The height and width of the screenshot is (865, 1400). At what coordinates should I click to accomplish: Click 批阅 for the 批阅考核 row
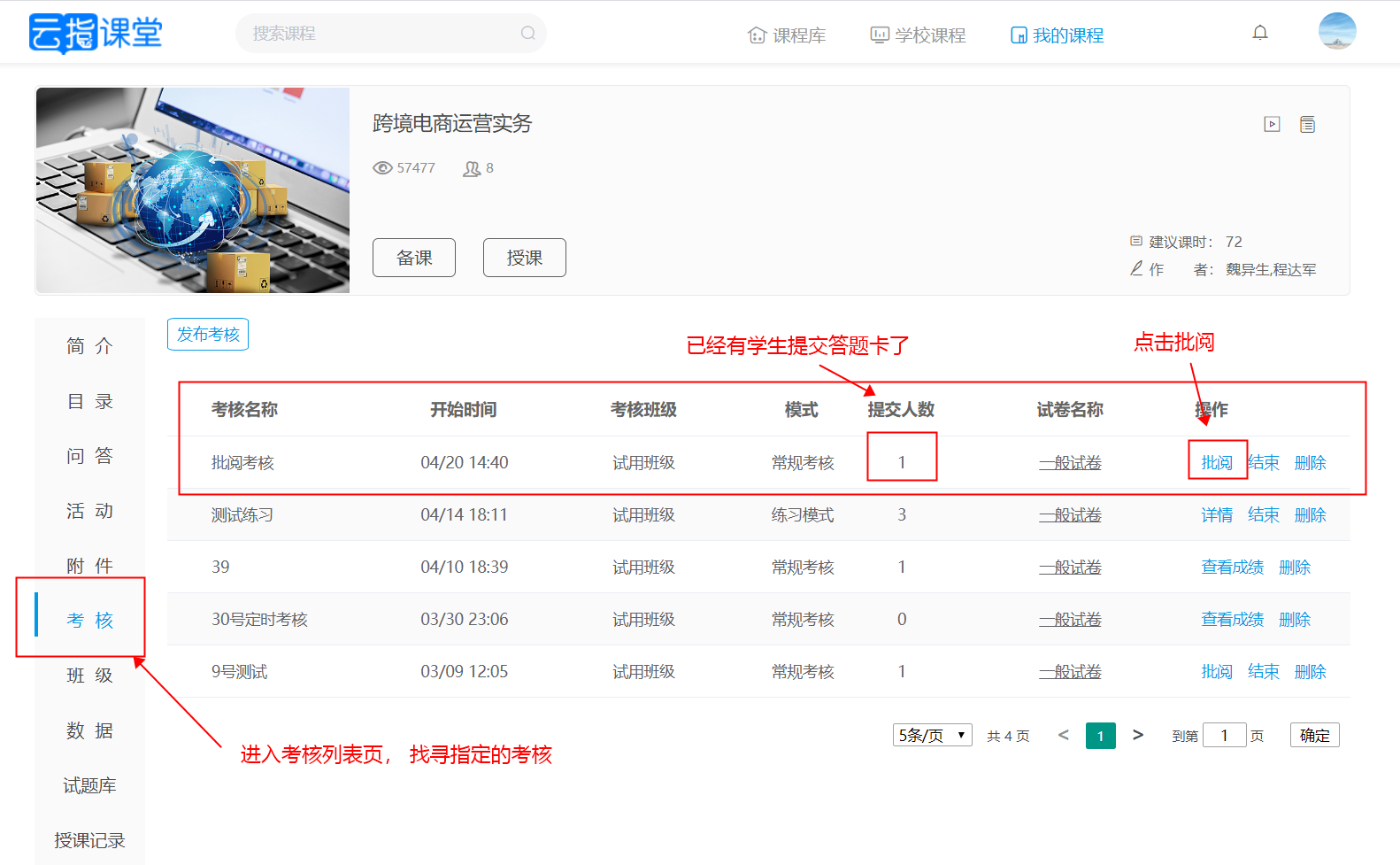pos(1217,463)
